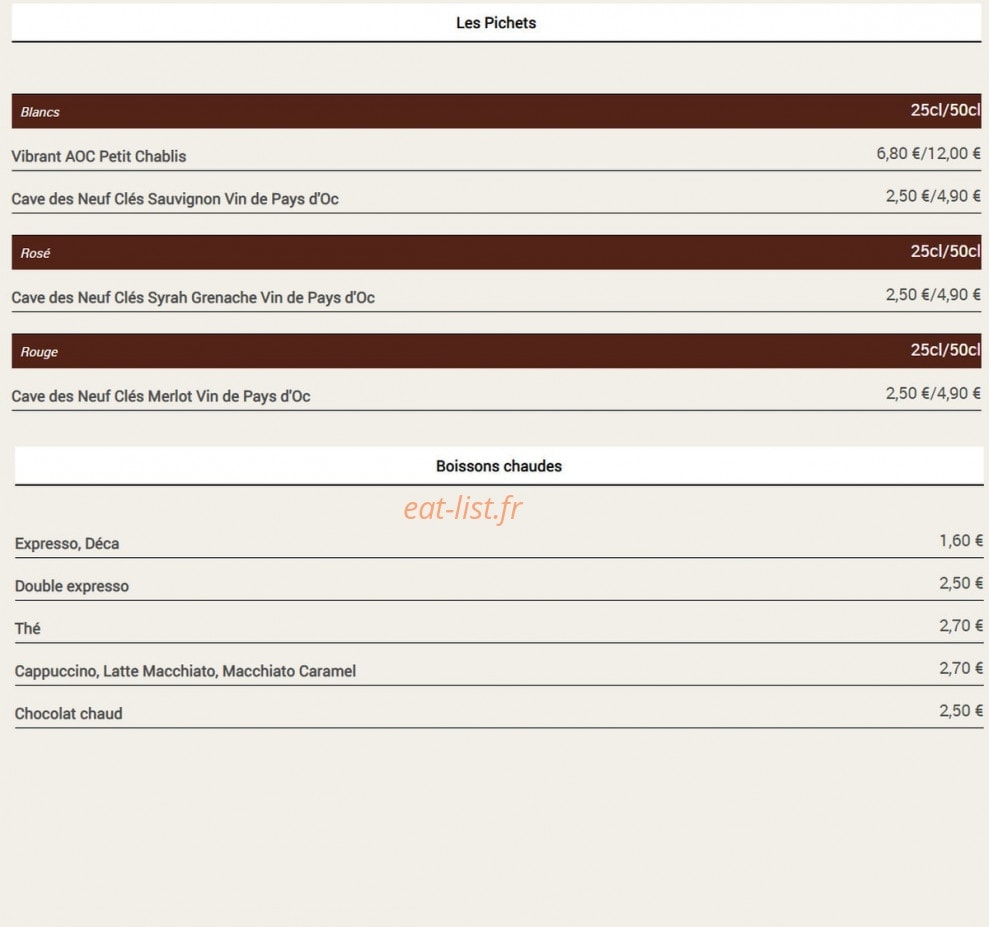
Task: Click the 25cl/50cl label on Rouge bar
Action: point(945,350)
